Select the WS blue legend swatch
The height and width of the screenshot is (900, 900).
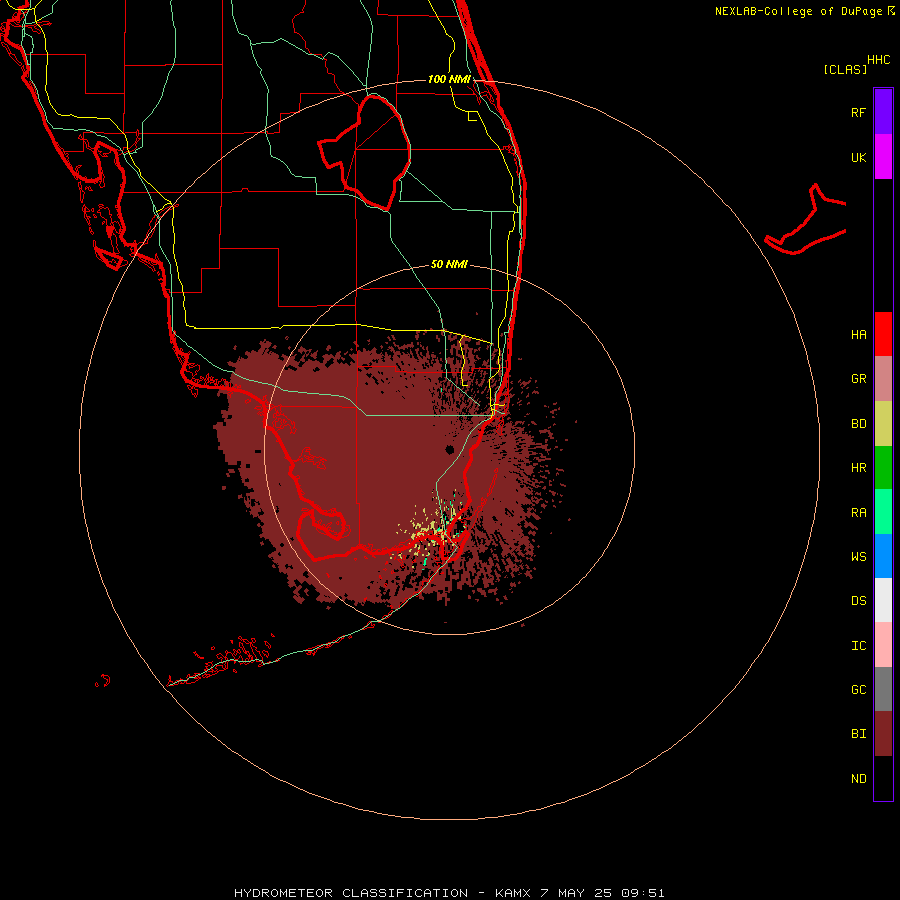pyautogui.click(x=883, y=556)
